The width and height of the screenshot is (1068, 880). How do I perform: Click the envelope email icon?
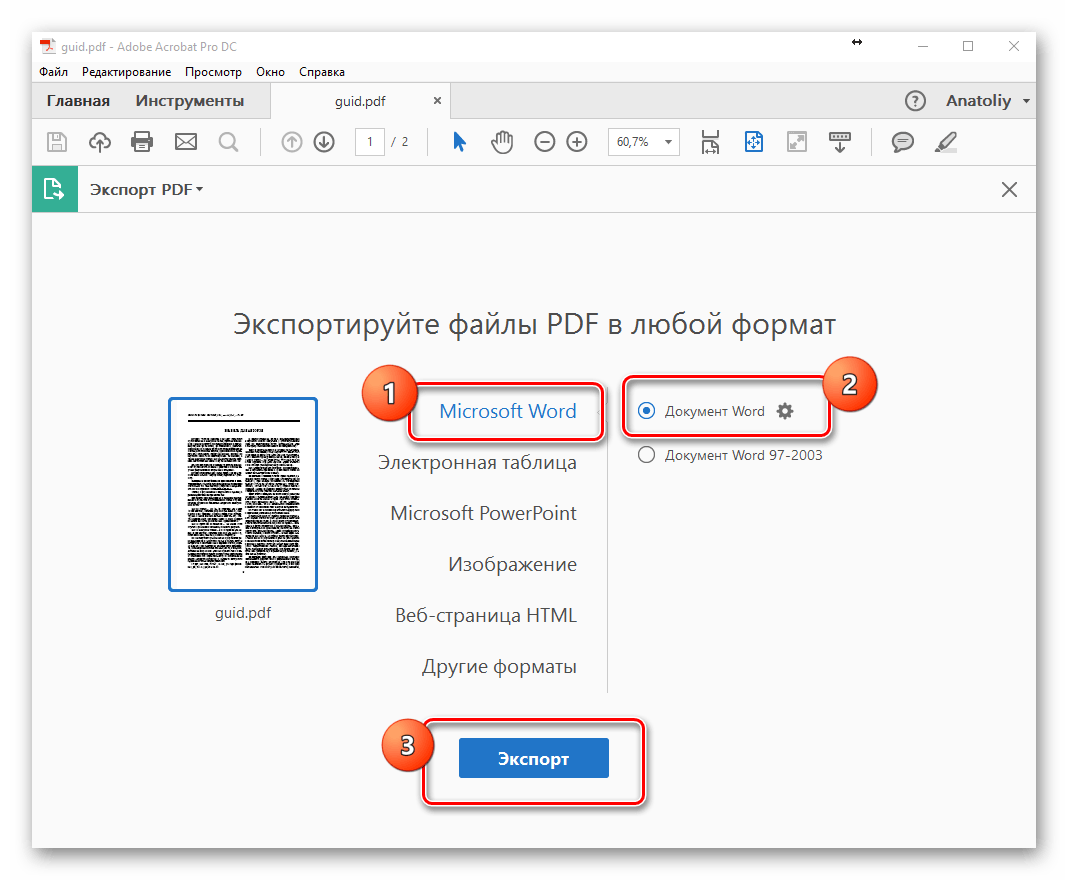186,142
